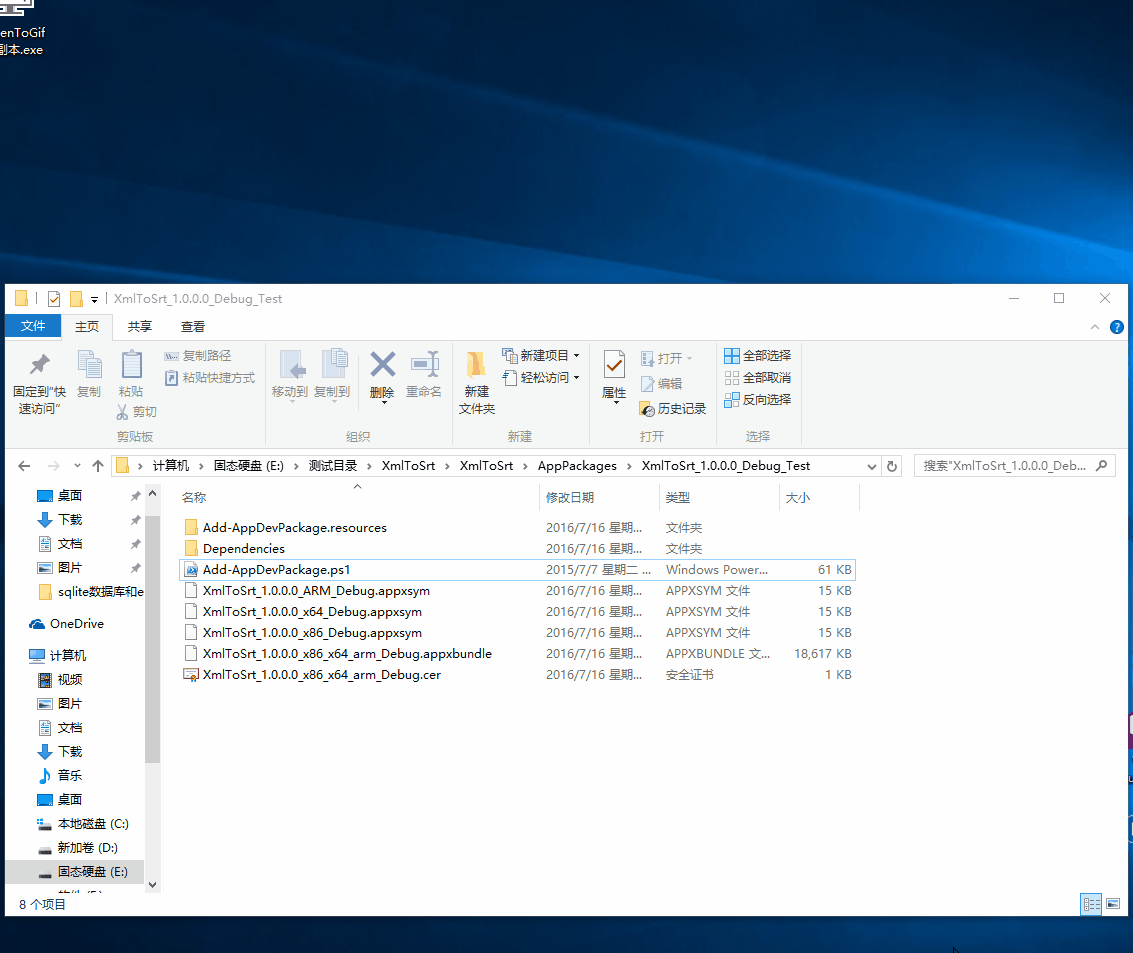Image resolution: width=1133 pixels, height=953 pixels.
Task: Click the 属性 properties icon
Action: 614,364
